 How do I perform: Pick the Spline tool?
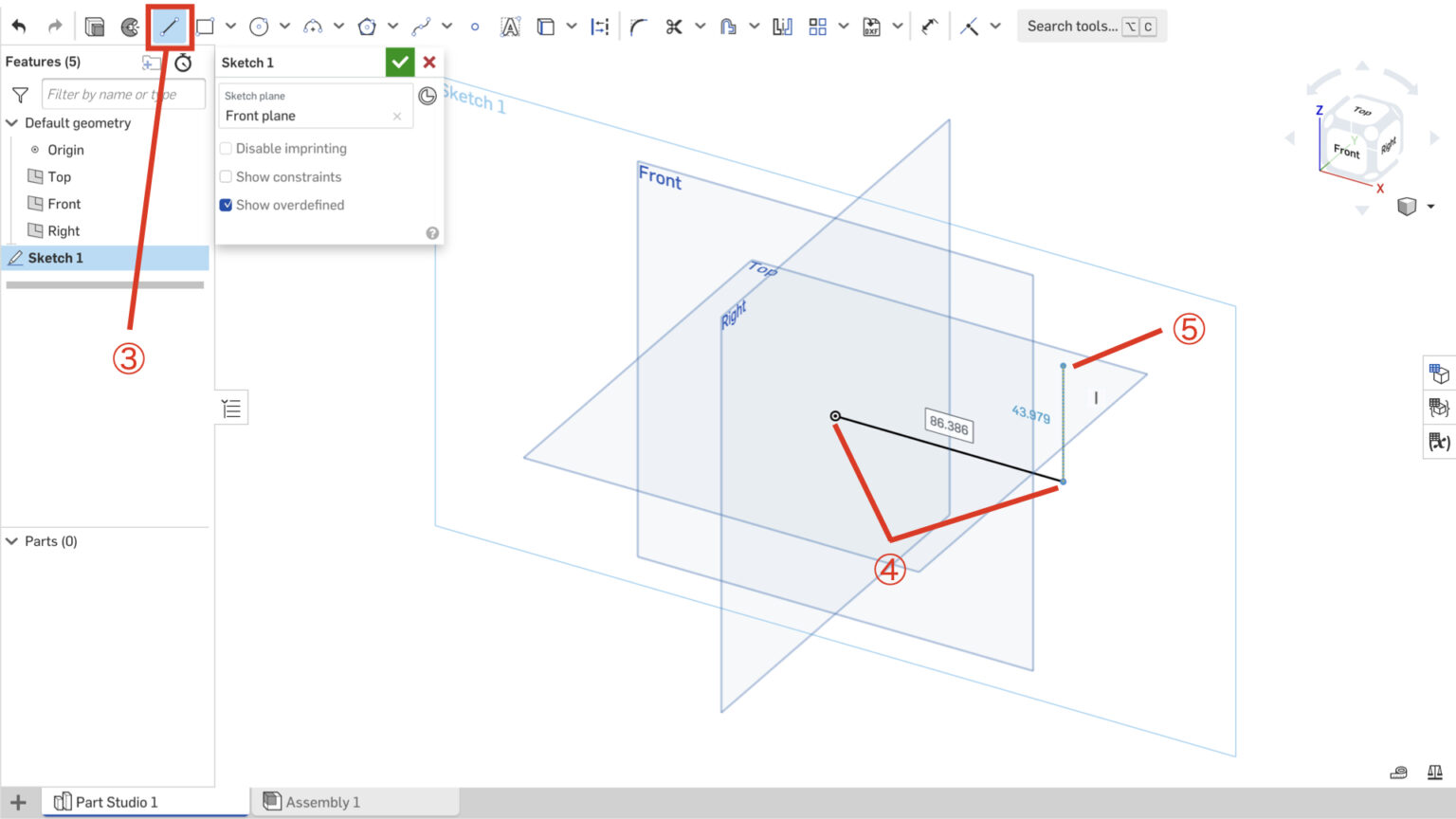click(x=424, y=26)
